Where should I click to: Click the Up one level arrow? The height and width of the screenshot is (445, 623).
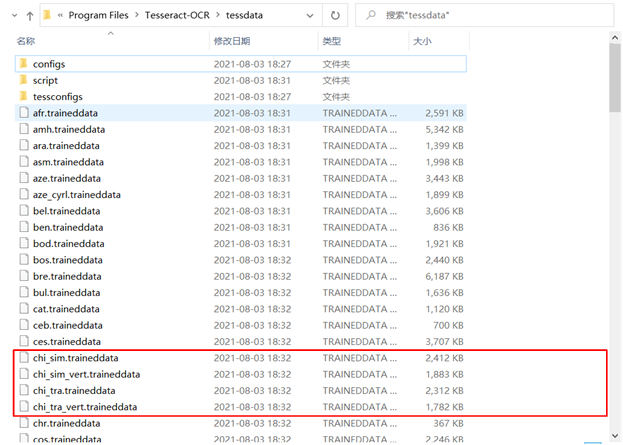pos(30,16)
